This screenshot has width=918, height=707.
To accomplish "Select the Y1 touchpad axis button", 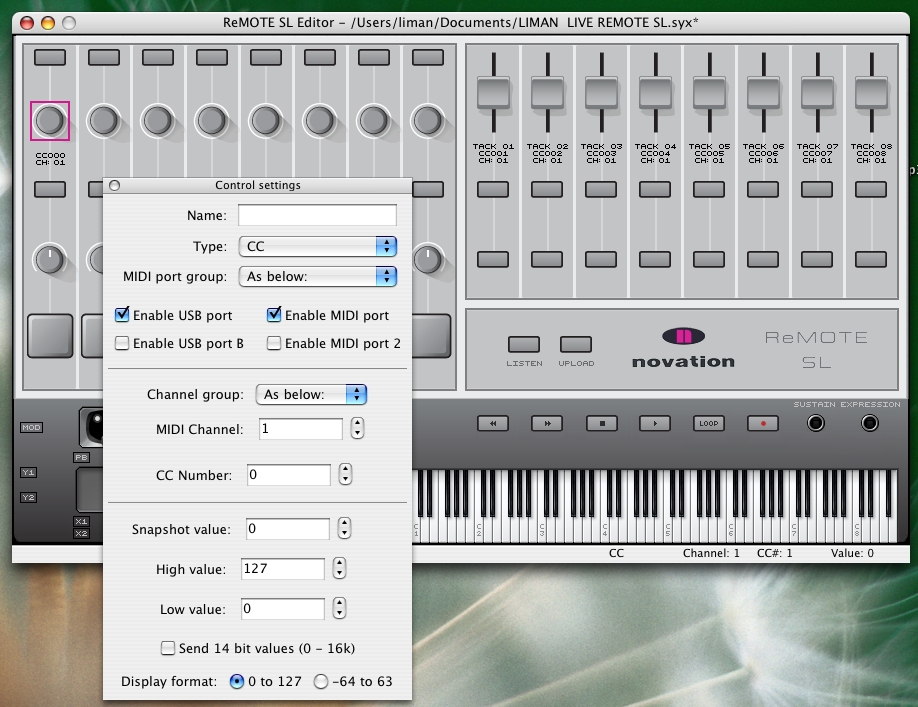I will (x=29, y=472).
